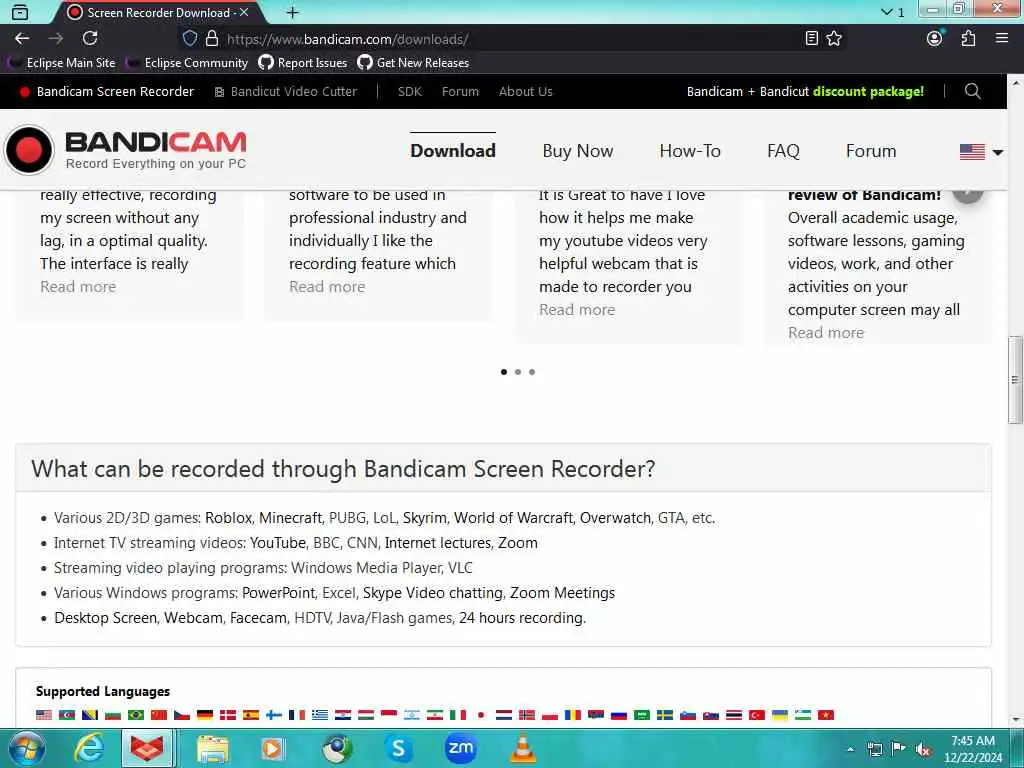Image resolution: width=1024 pixels, height=768 pixels.
Task: Open the tracking protection shield icon
Action: pyautogui.click(x=189, y=39)
